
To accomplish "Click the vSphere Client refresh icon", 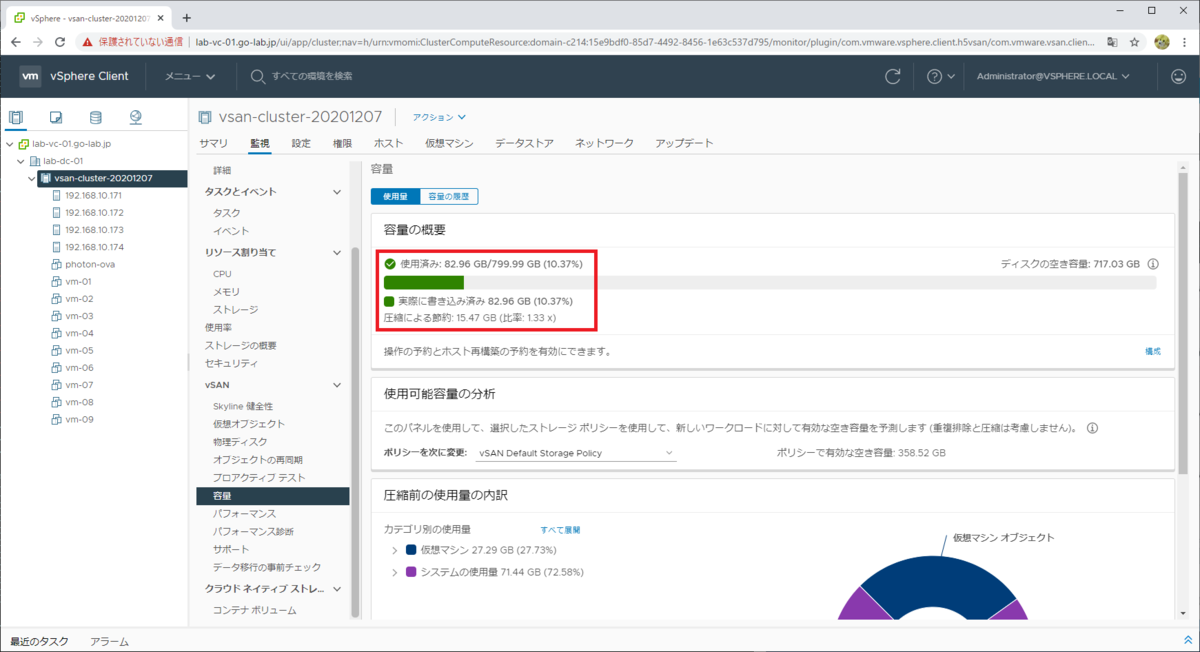I will click(893, 76).
